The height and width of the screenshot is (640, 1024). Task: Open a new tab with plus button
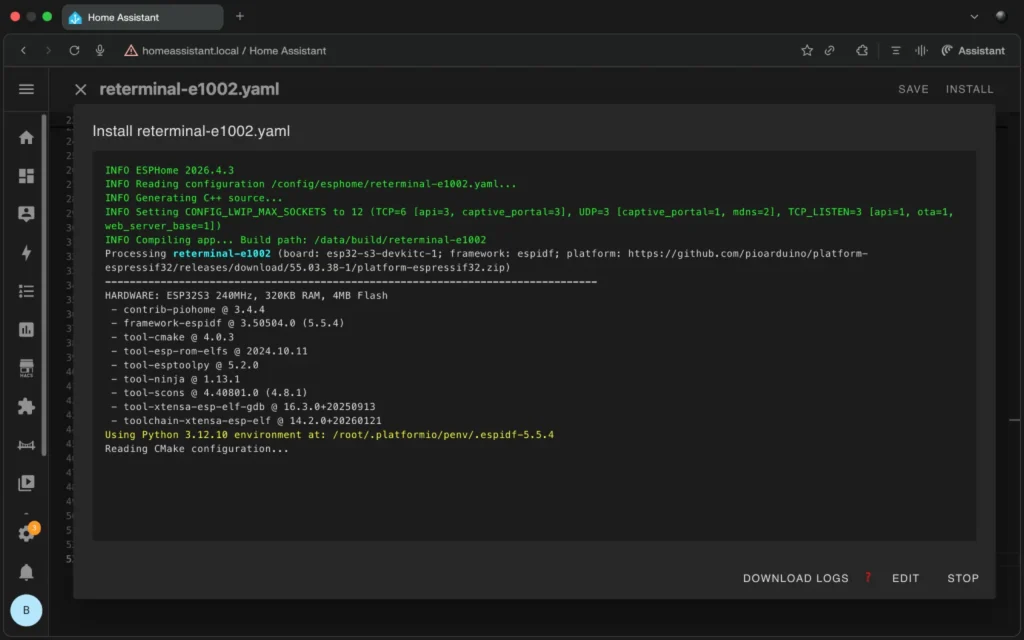pos(240,16)
